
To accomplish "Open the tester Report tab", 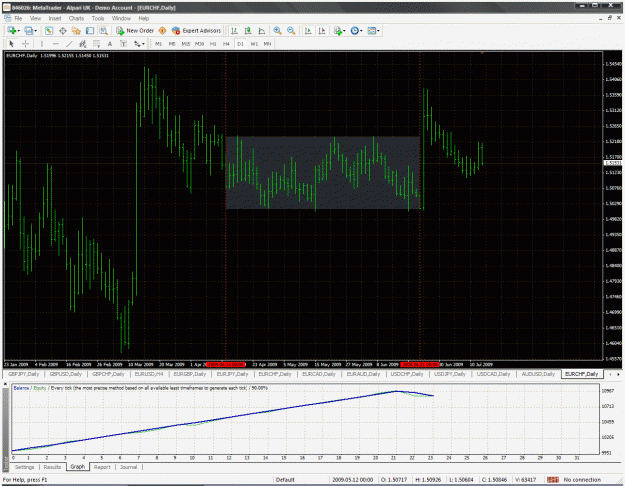I will pyautogui.click(x=102, y=467).
